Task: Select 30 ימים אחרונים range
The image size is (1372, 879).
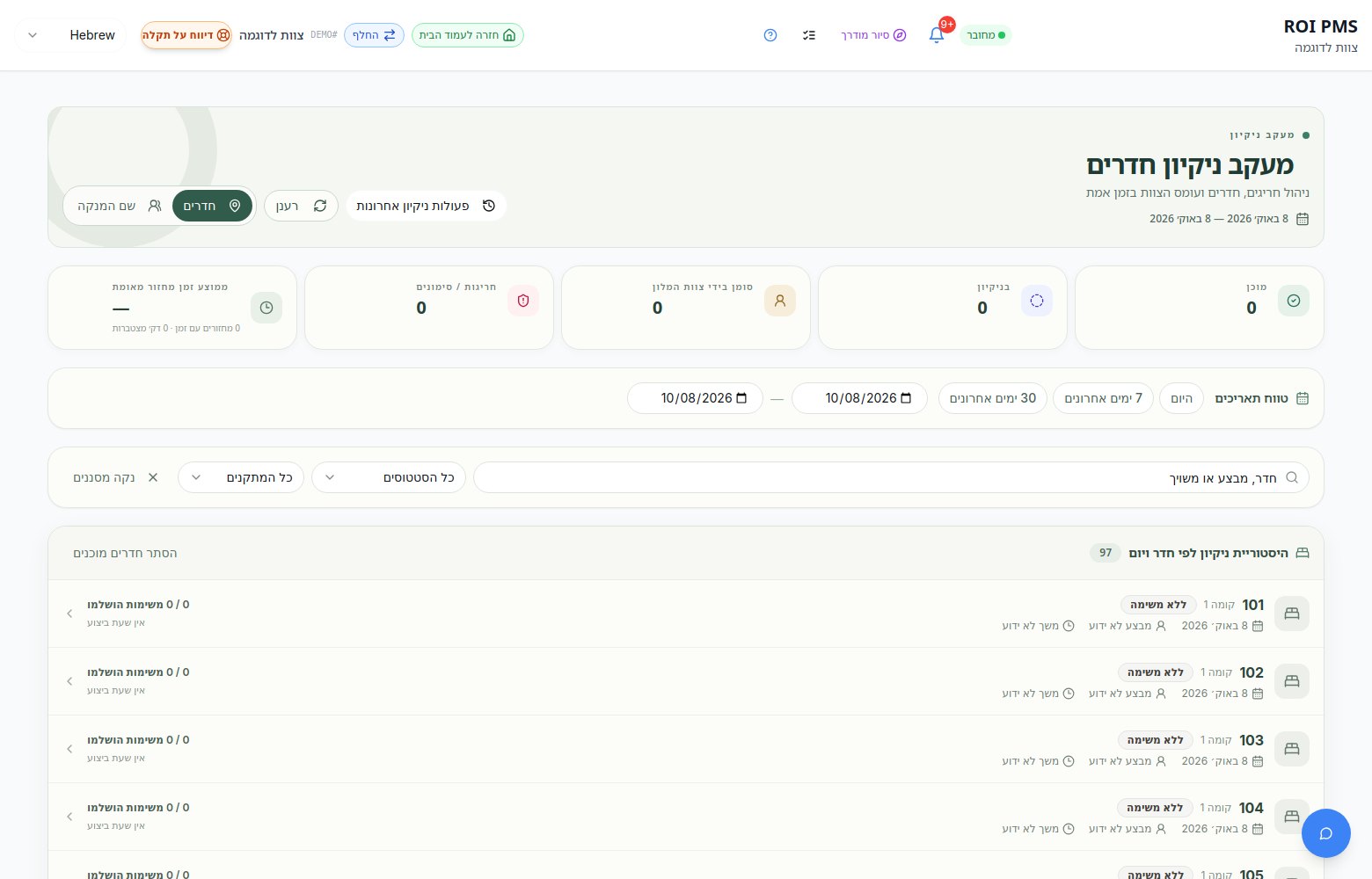Action: click(x=993, y=398)
